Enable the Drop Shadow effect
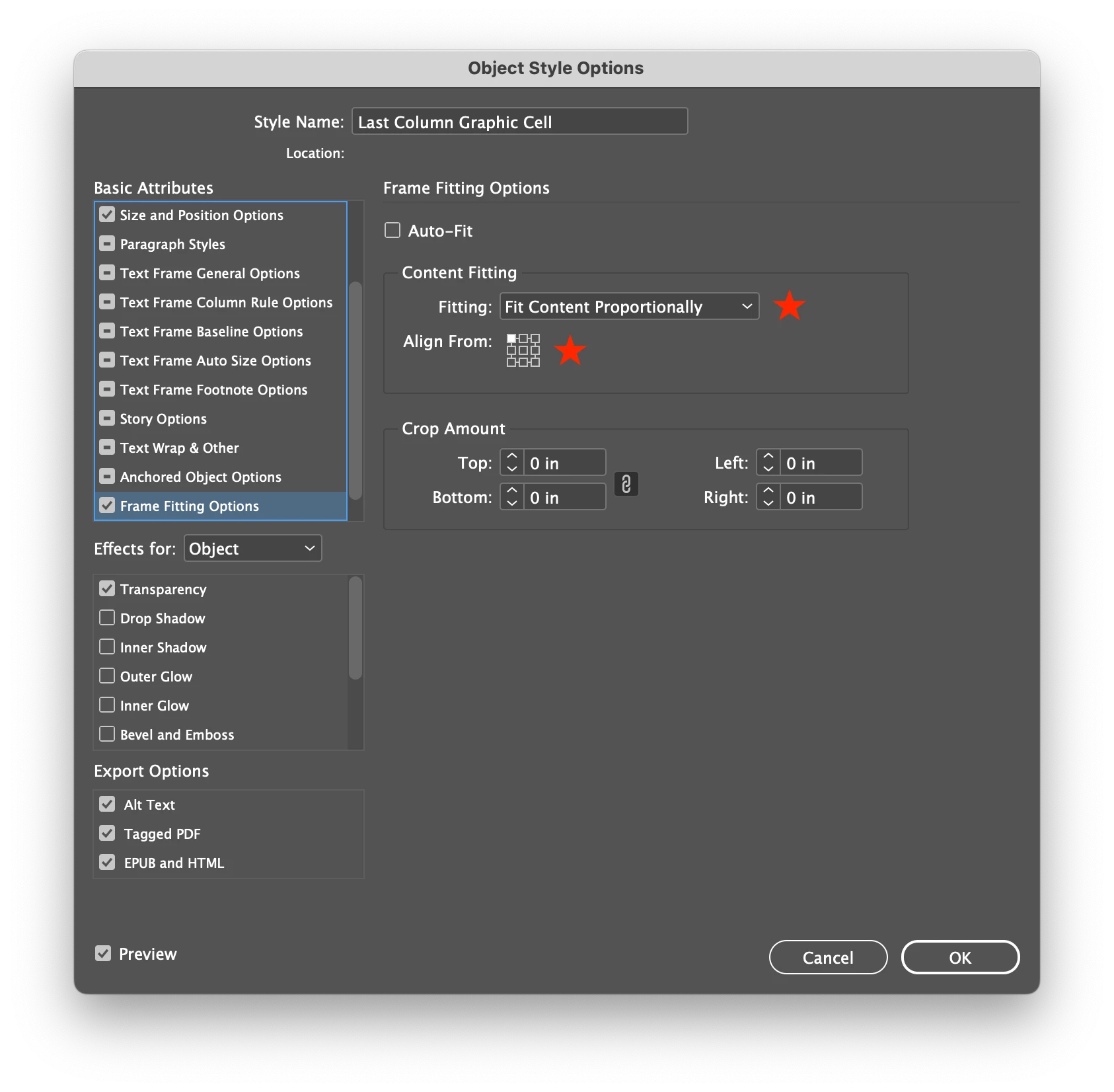 107,617
